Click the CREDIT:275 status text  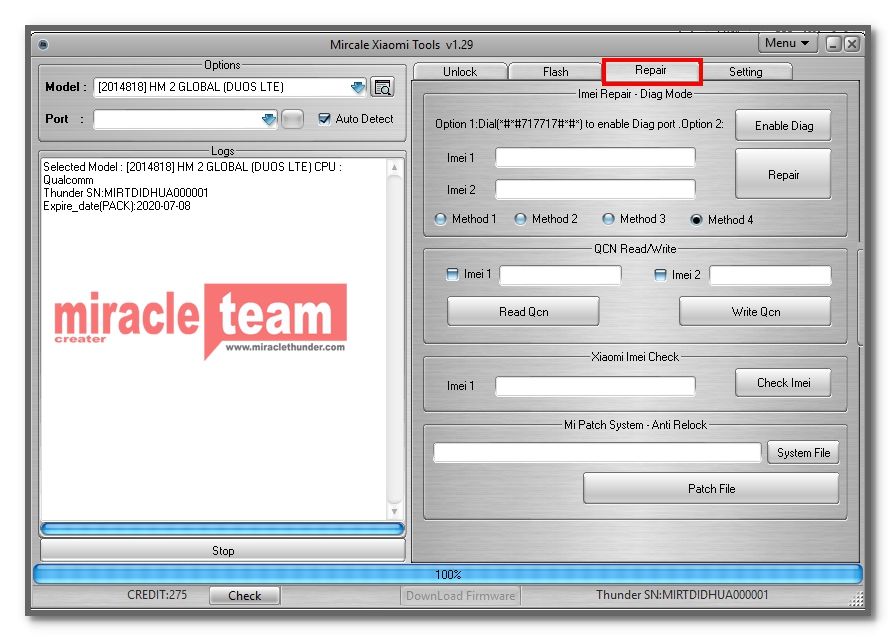[x=157, y=595]
